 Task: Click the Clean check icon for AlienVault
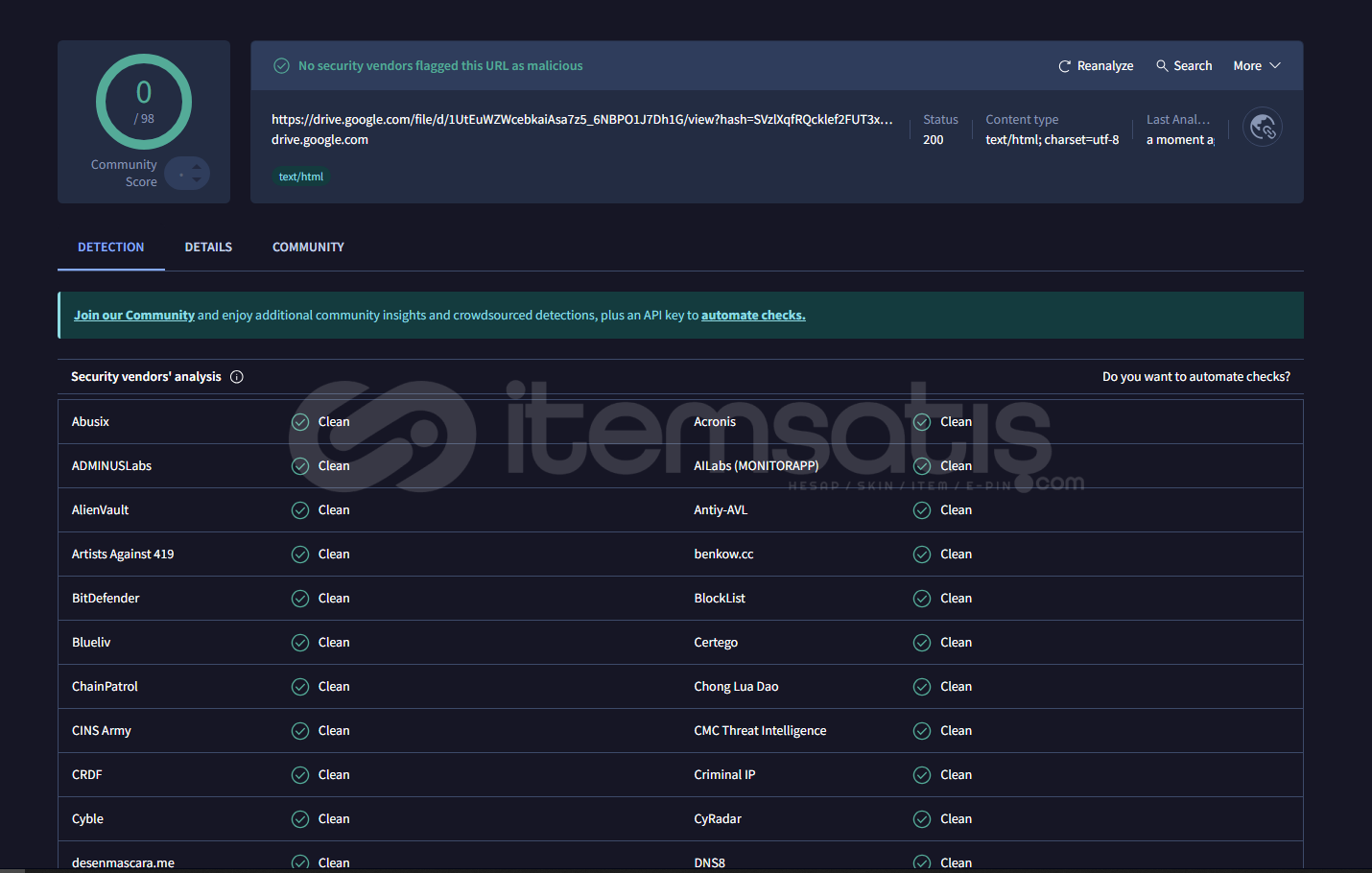[x=300, y=510]
